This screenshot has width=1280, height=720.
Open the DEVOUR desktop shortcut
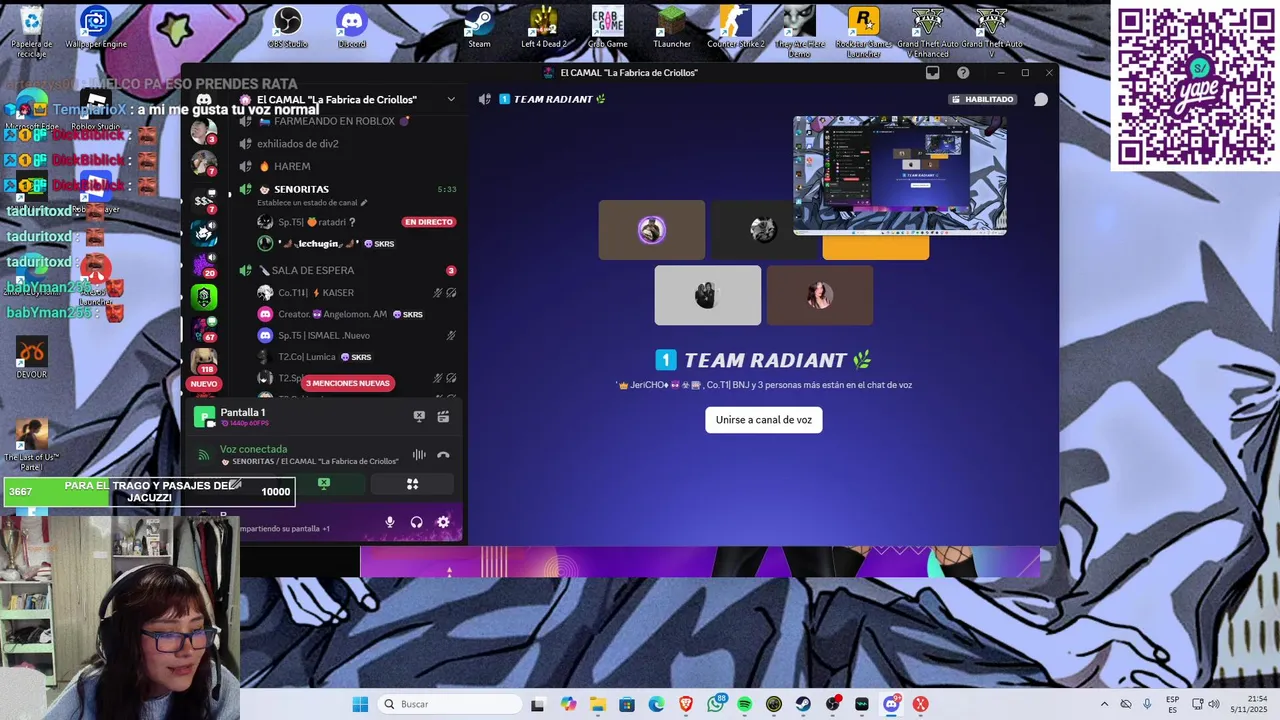32,358
